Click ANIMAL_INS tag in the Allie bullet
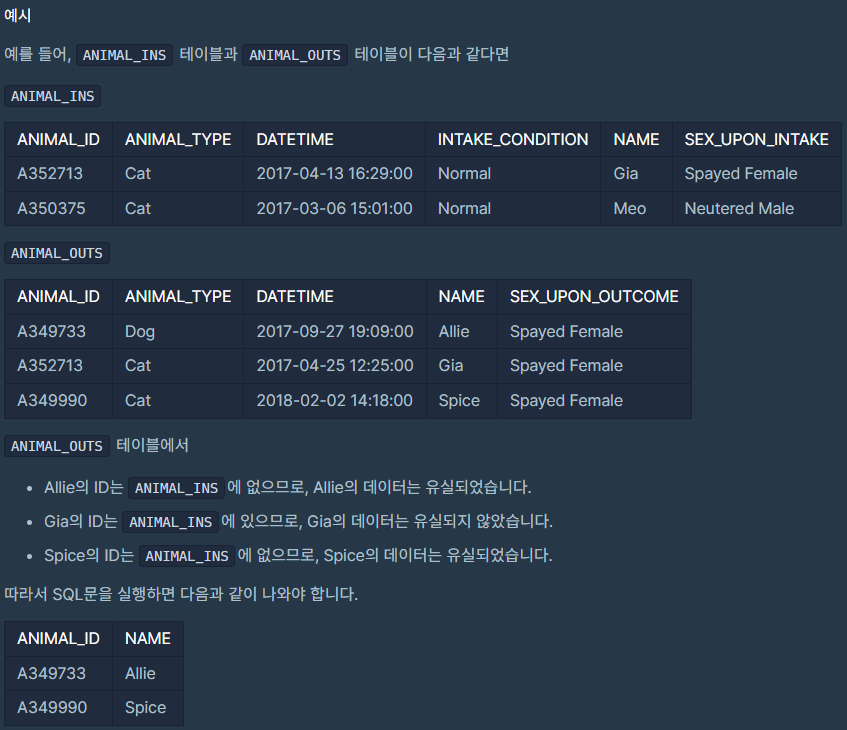Viewport: 847px width, 730px height. [176, 488]
